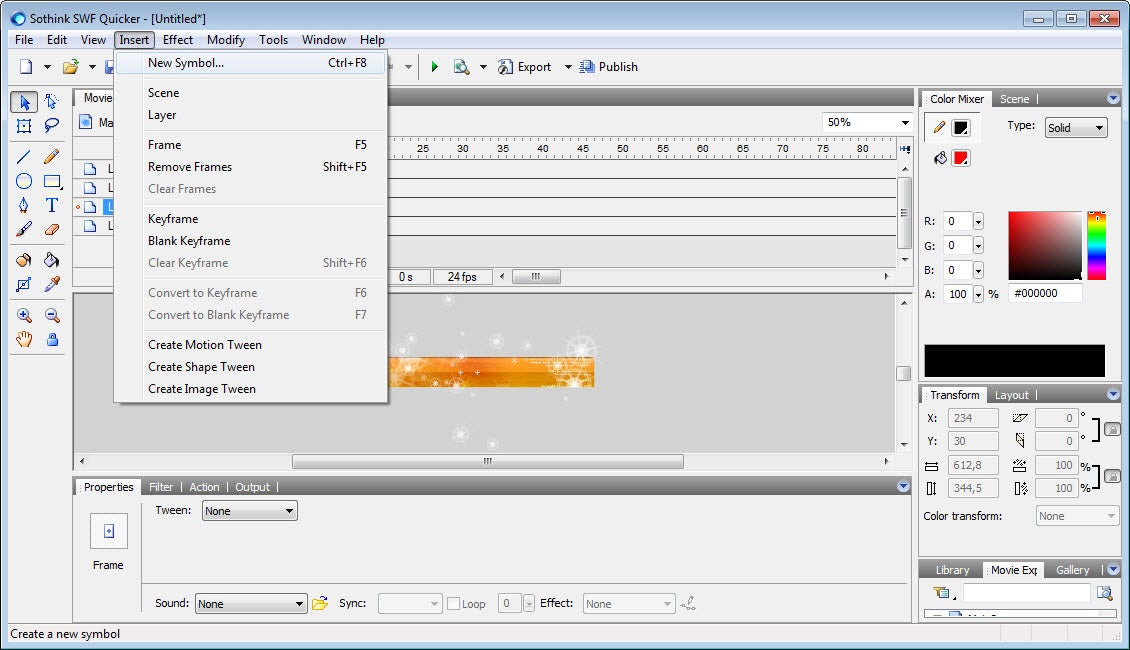Click the Publish button in toolbar
The height and width of the screenshot is (650, 1130).
[608, 67]
